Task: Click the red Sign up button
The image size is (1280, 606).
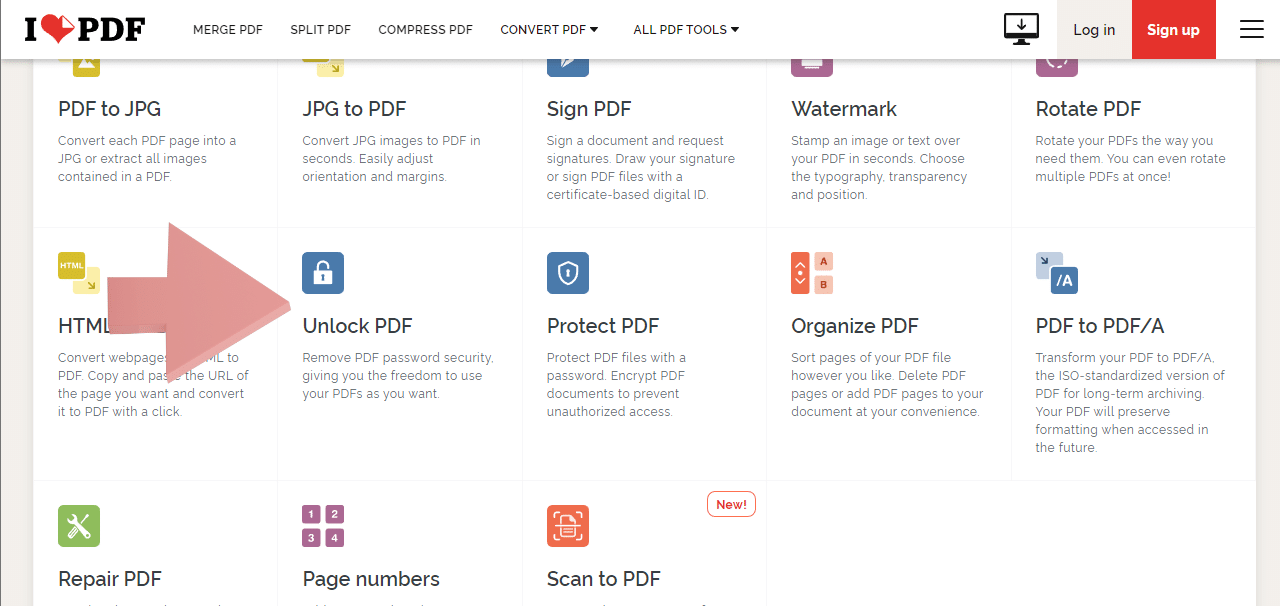Action: coord(1174,29)
